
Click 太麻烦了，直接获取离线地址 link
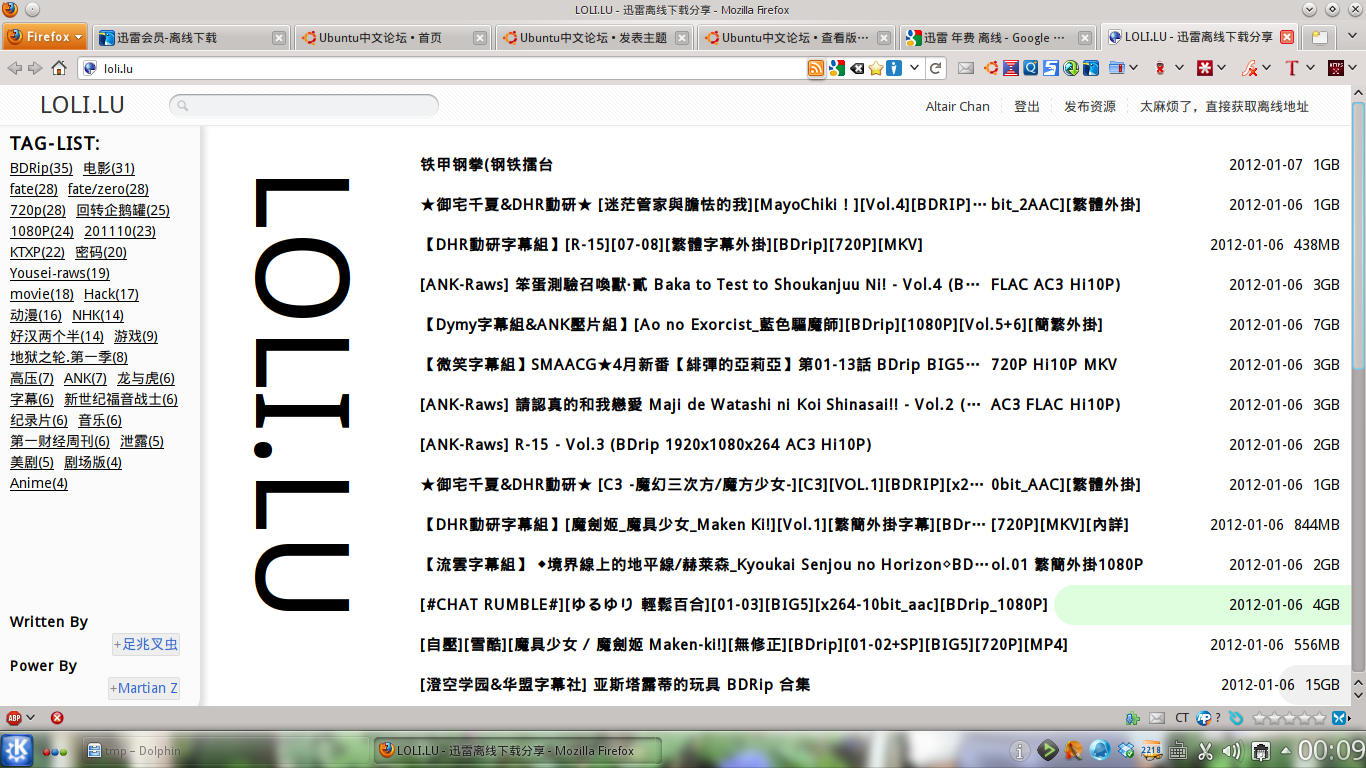coord(1224,106)
